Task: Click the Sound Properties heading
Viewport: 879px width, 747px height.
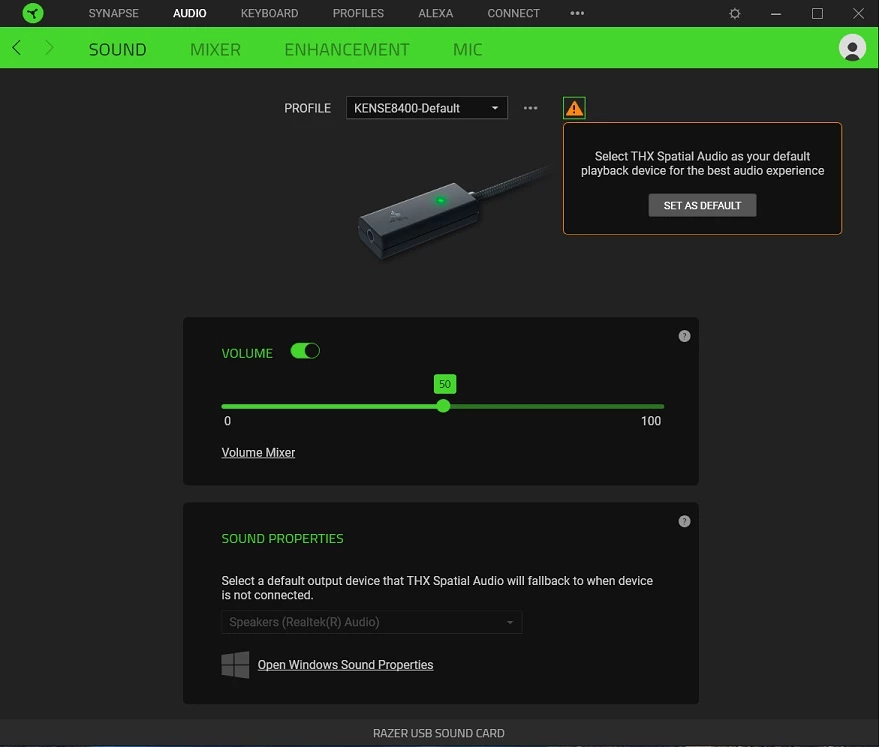Action: pos(283,539)
